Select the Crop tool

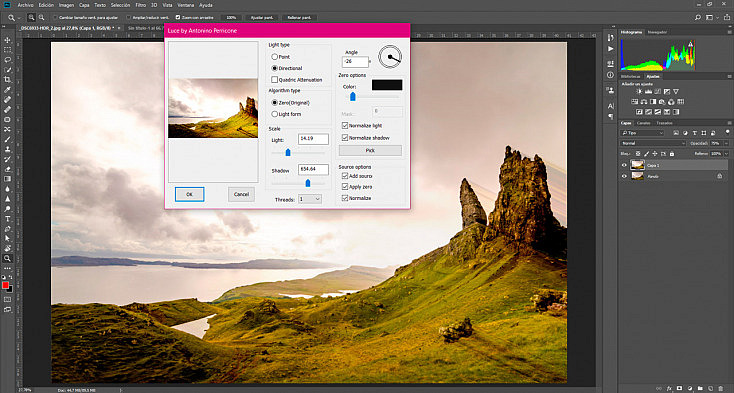(x=7, y=80)
